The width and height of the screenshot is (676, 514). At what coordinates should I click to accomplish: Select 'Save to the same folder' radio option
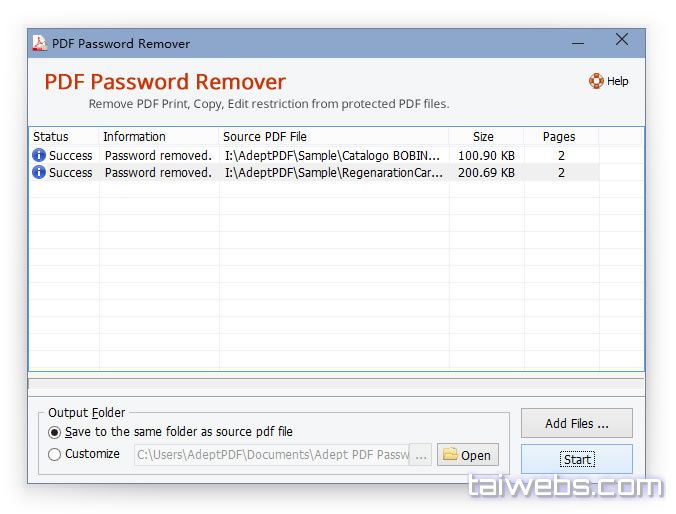point(54,432)
